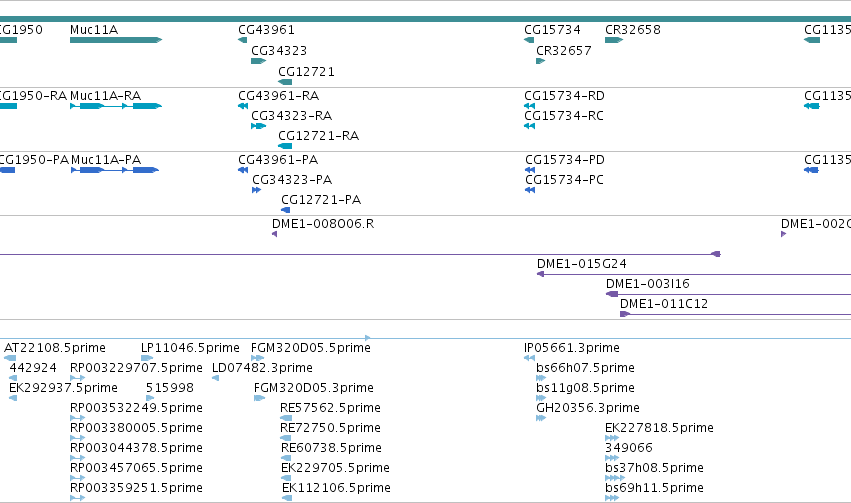This screenshot has width=851, height=503.
Task: Select the Muc11A-RA transcript glyph
Action: (x=116, y=106)
